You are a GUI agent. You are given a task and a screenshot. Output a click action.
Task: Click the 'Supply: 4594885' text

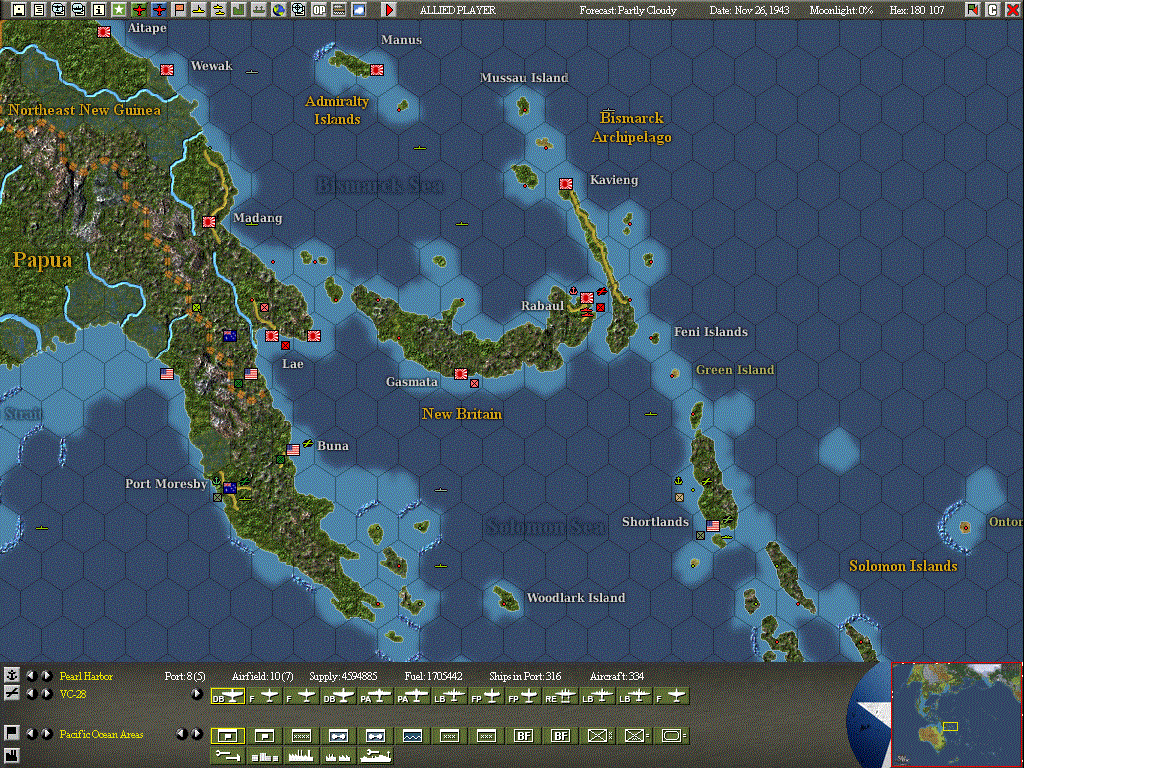[x=343, y=676]
